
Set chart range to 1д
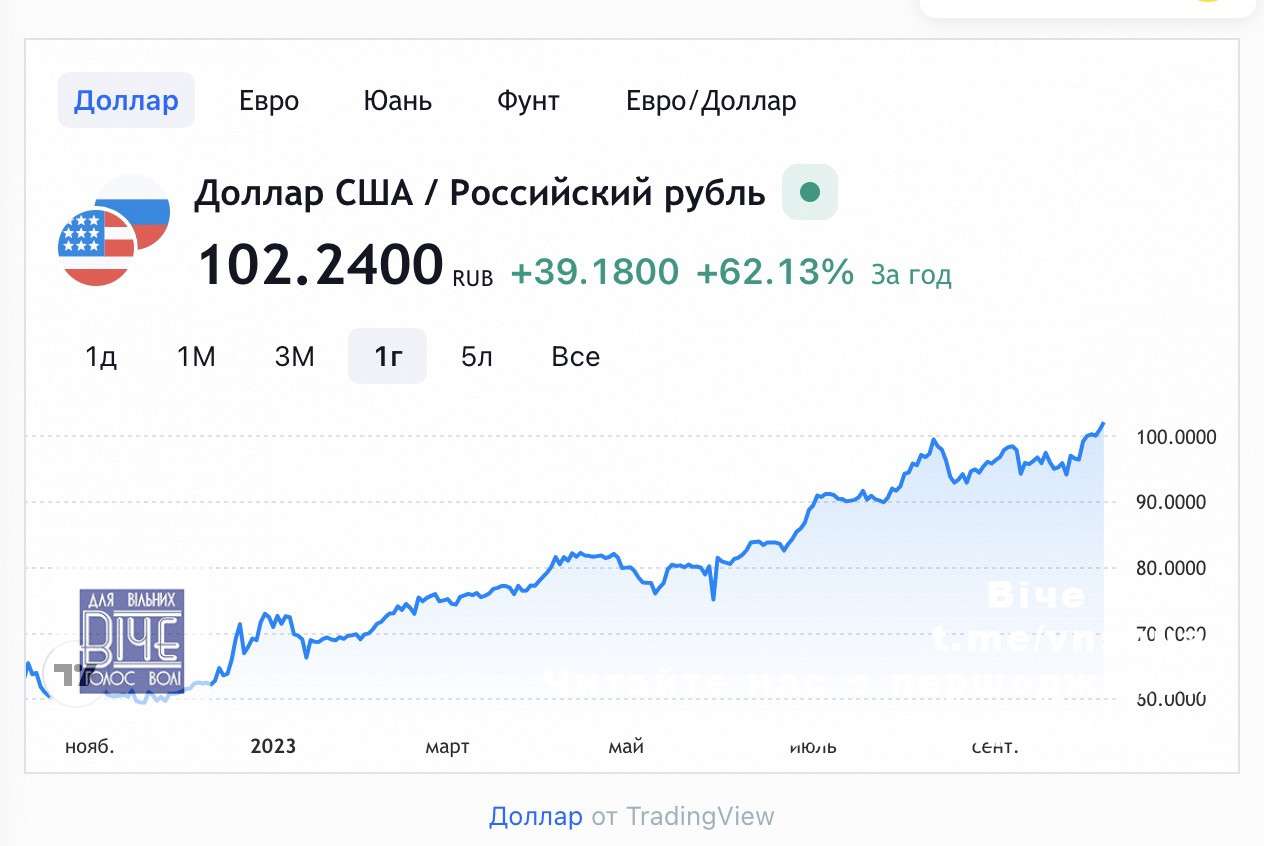[x=101, y=357]
